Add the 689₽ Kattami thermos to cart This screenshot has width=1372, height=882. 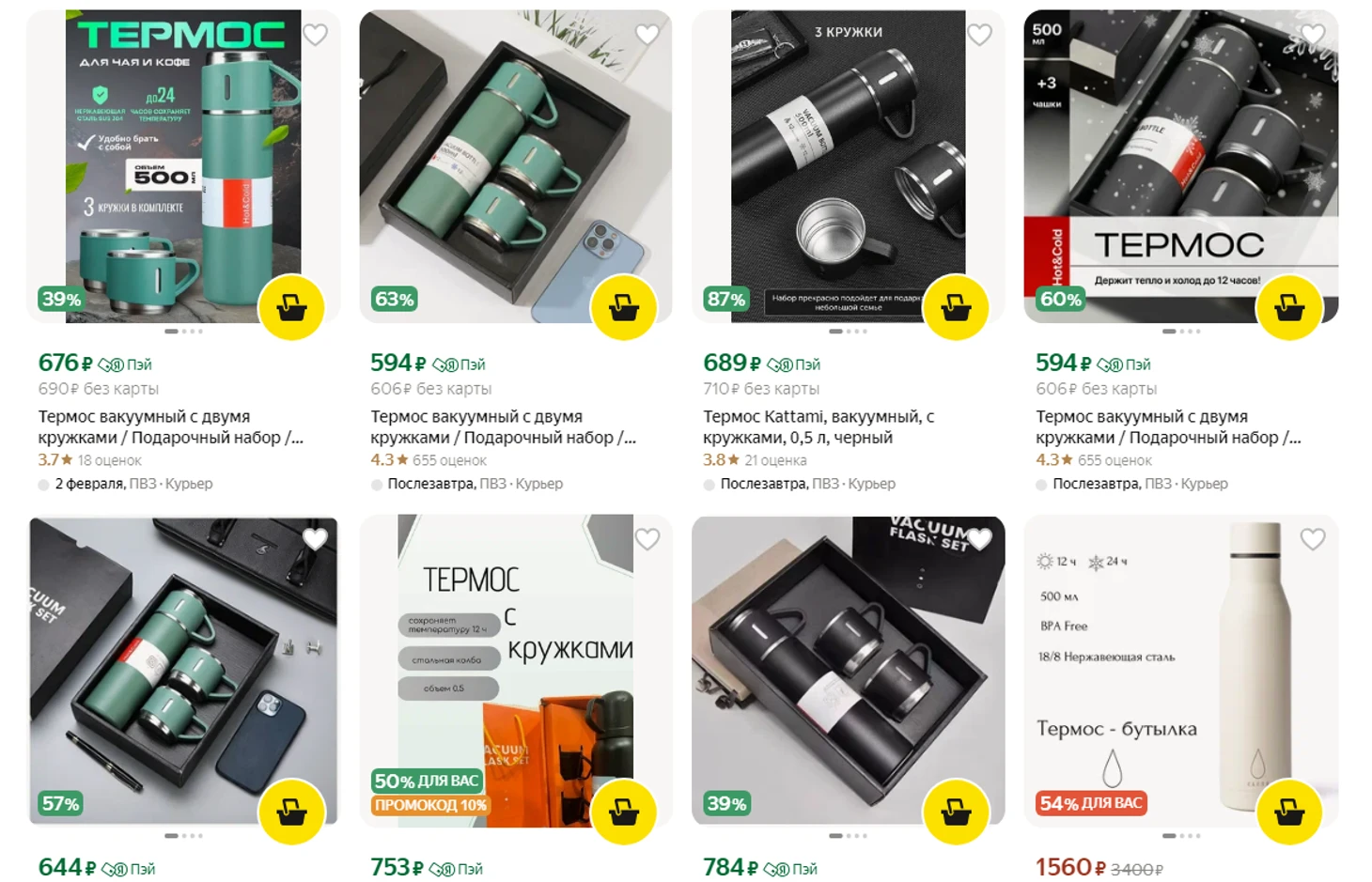tap(957, 307)
